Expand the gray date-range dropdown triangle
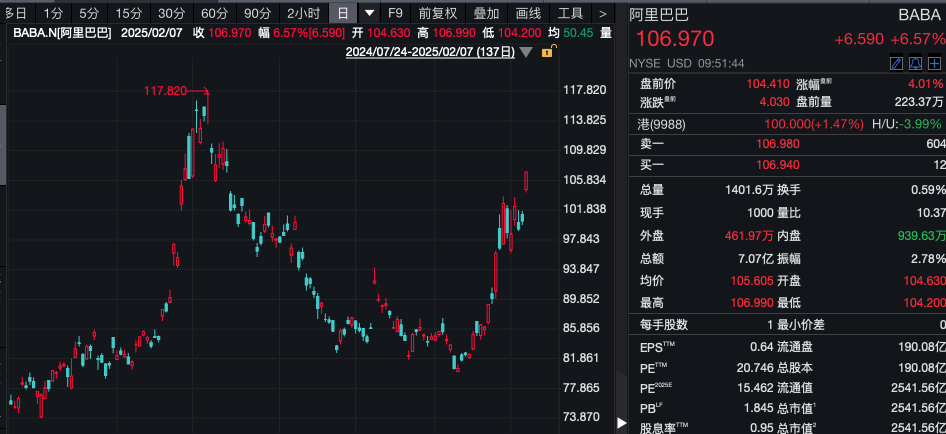 coord(526,53)
